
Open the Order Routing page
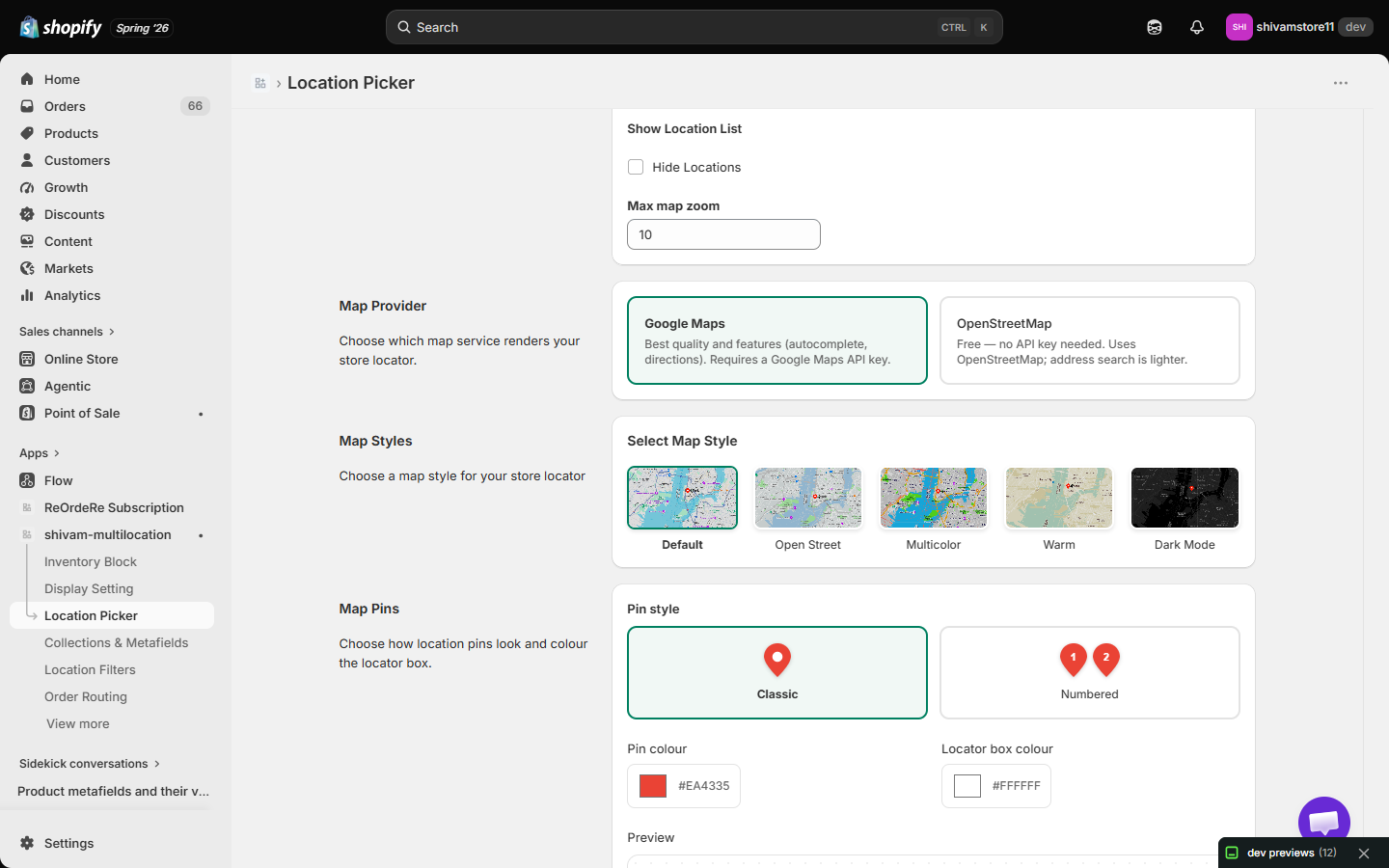(86, 696)
